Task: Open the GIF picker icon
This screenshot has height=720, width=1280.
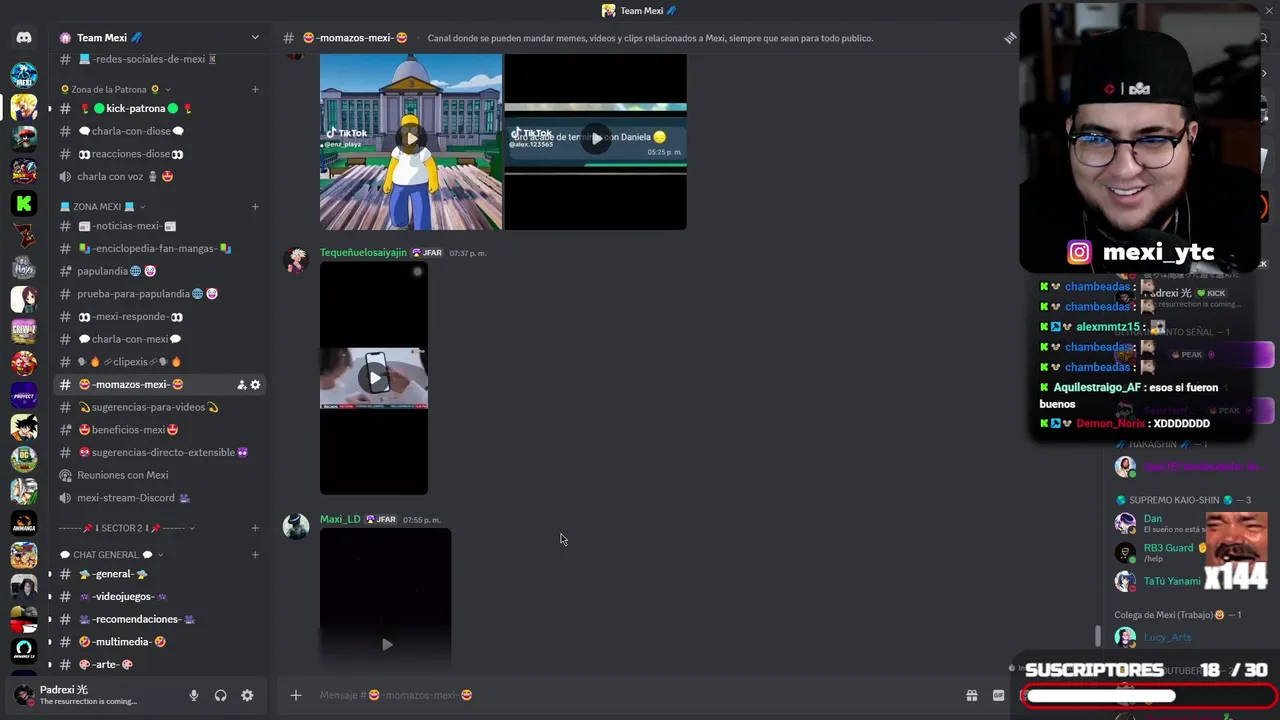Action: click(998, 695)
